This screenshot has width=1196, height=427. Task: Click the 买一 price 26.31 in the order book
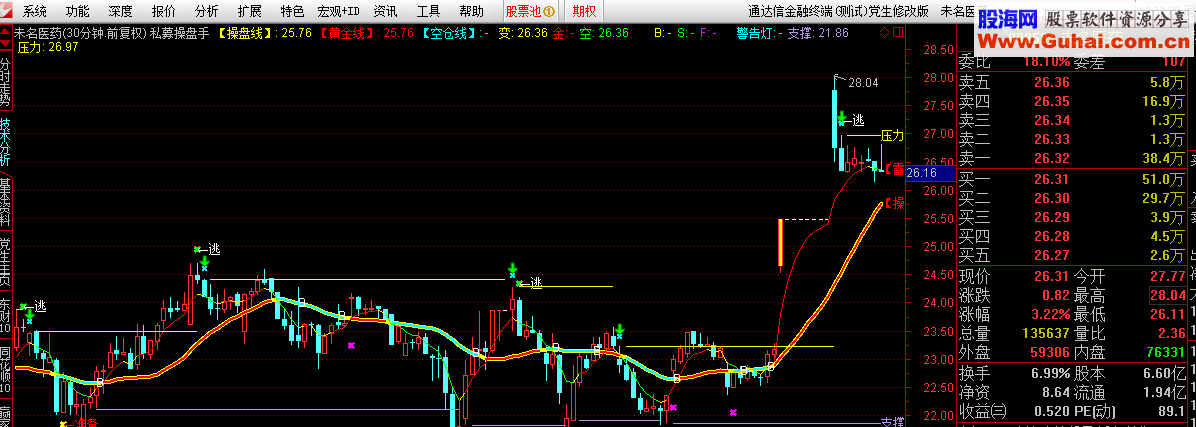[x=1052, y=179]
